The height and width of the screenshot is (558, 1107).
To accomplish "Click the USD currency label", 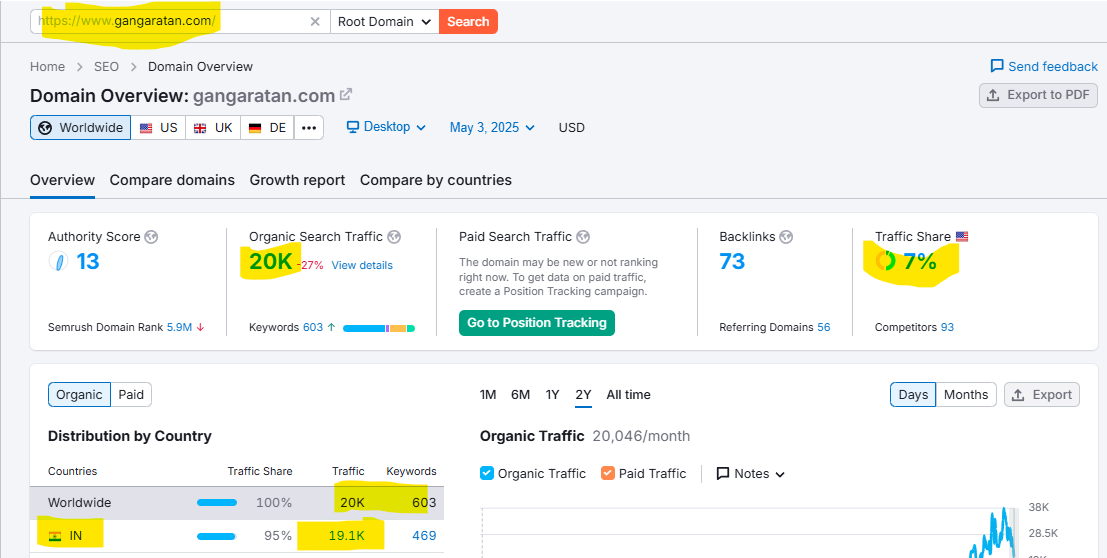I will 571,128.
